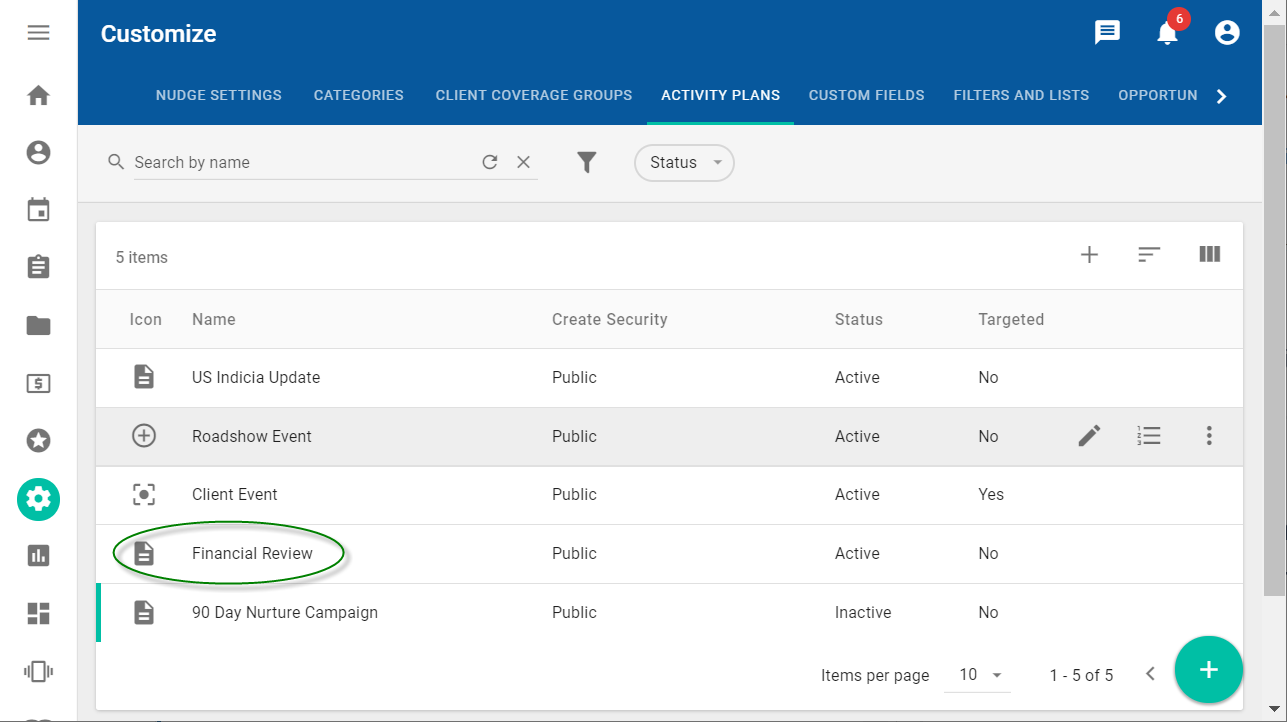This screenshot has width=1287, height=722.
Task: Edit the Roadshow Event plan with pencil icon
Action: 1089,436
